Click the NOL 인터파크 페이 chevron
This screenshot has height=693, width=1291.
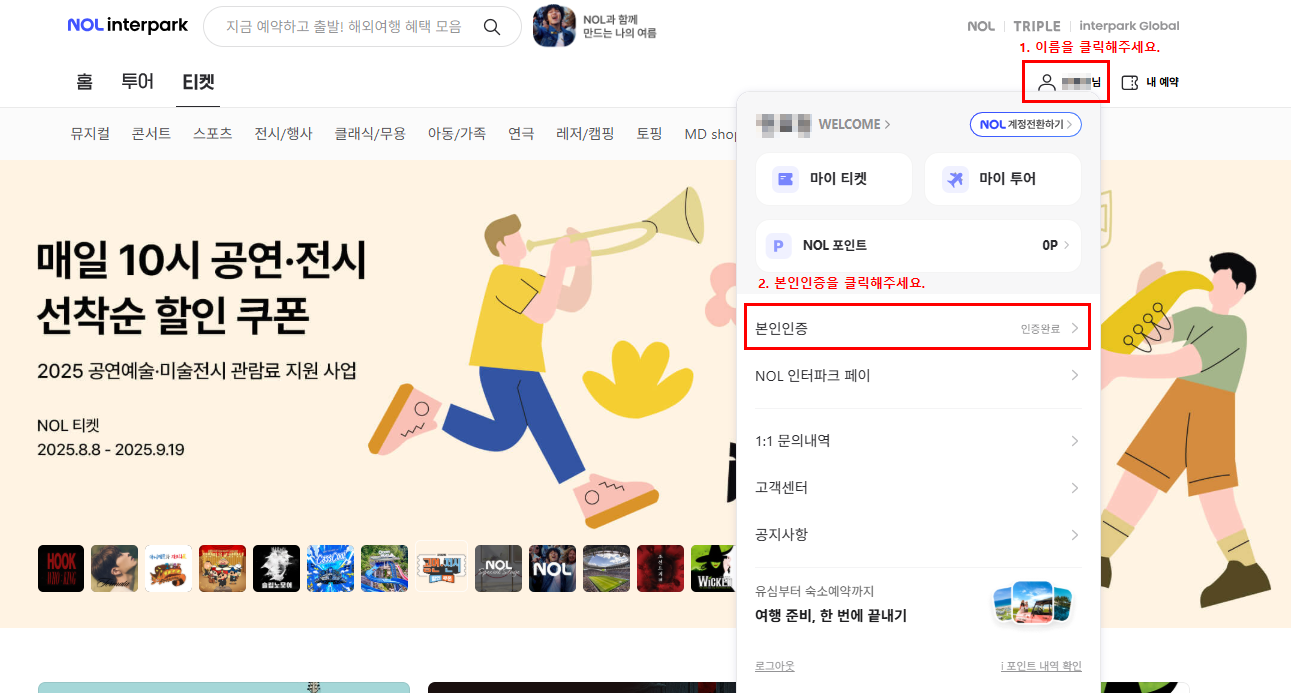[x=1075, y=376]
